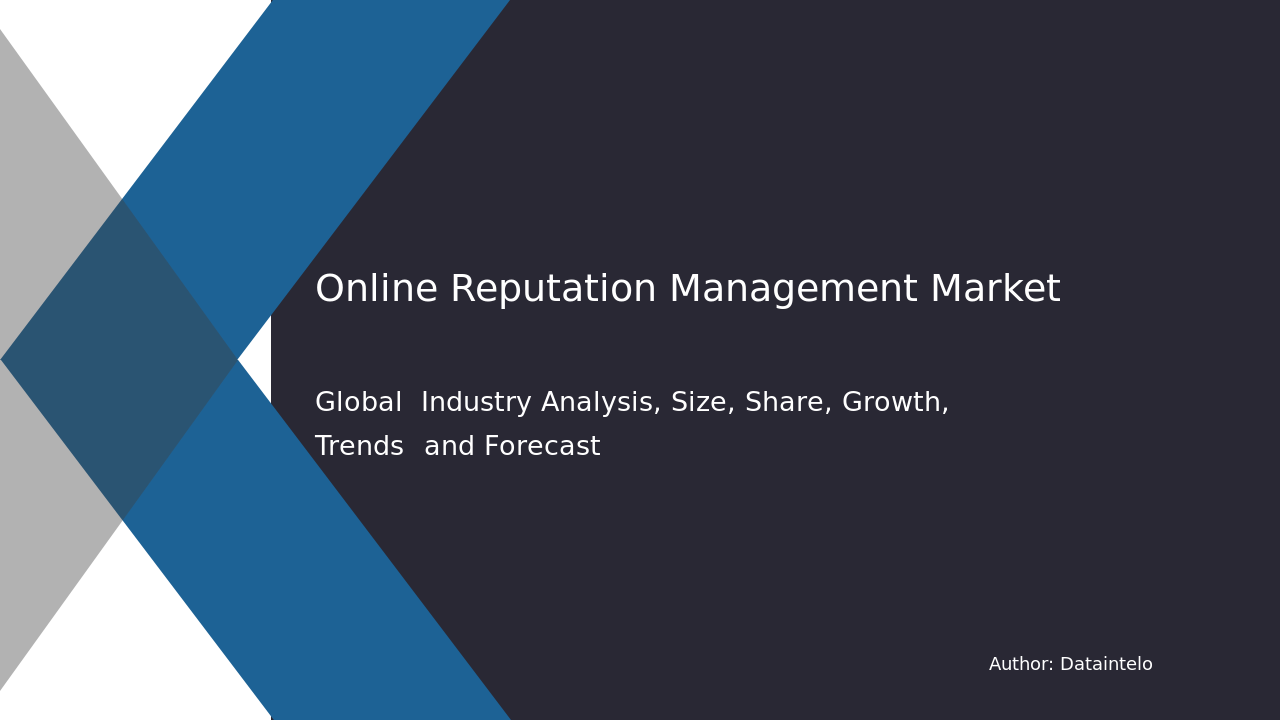
Task: Click the subtitle line 'Trends and Forecast'
Action: (458, 447)
